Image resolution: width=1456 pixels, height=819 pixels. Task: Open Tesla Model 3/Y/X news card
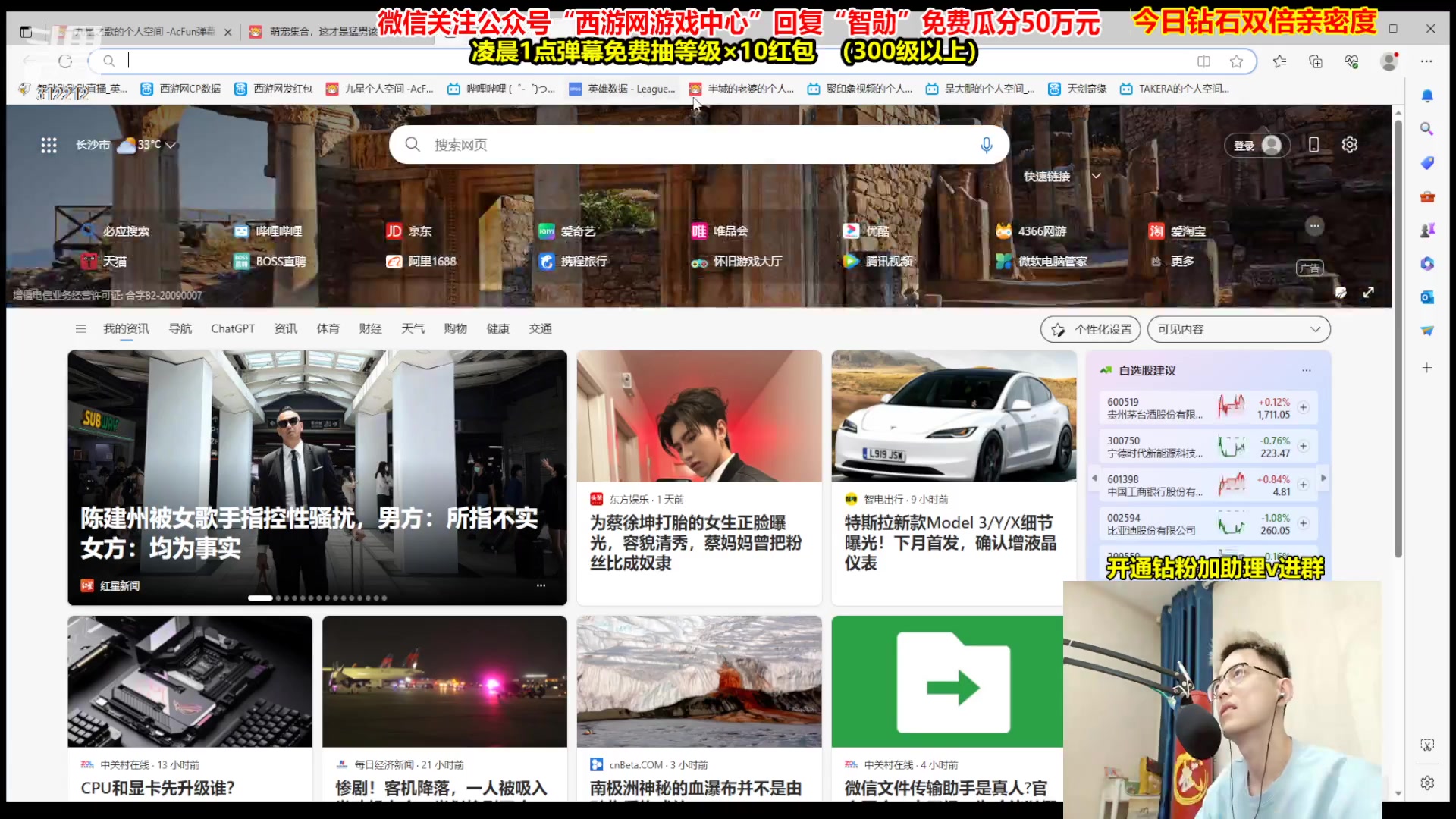coord(953,478)
